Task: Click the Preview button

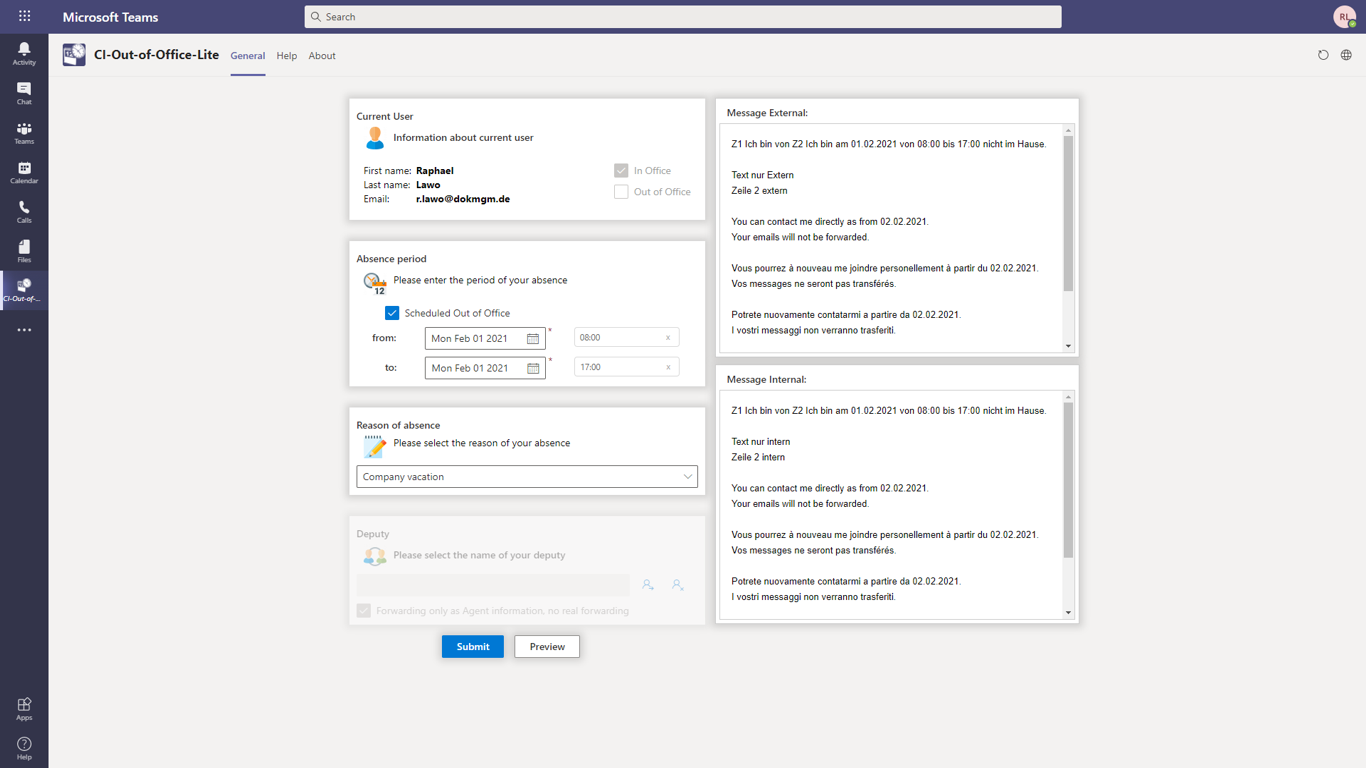Action: coord(547,647)
